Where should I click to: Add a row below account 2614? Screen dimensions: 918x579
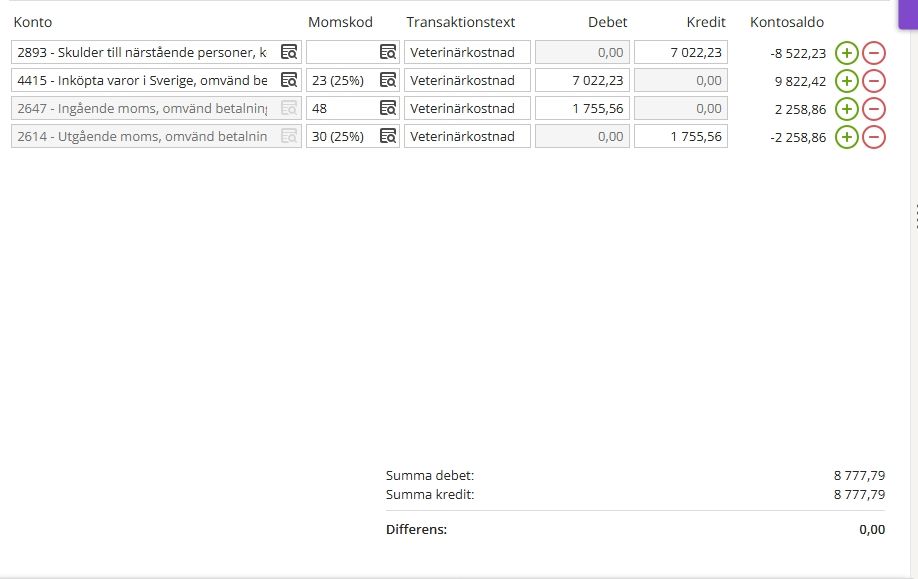tap(845, 136)
